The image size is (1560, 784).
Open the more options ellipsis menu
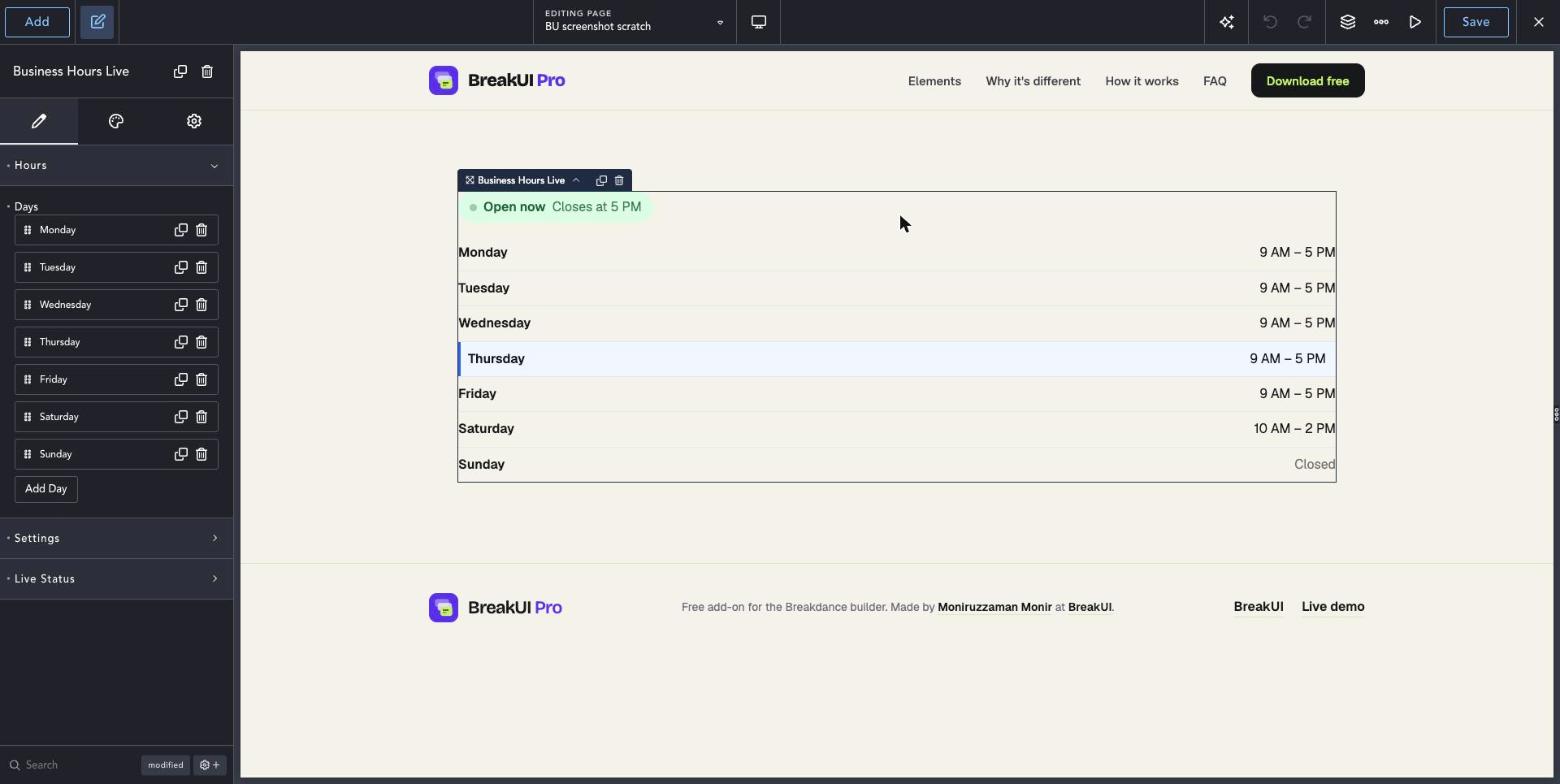point(1381,22)
